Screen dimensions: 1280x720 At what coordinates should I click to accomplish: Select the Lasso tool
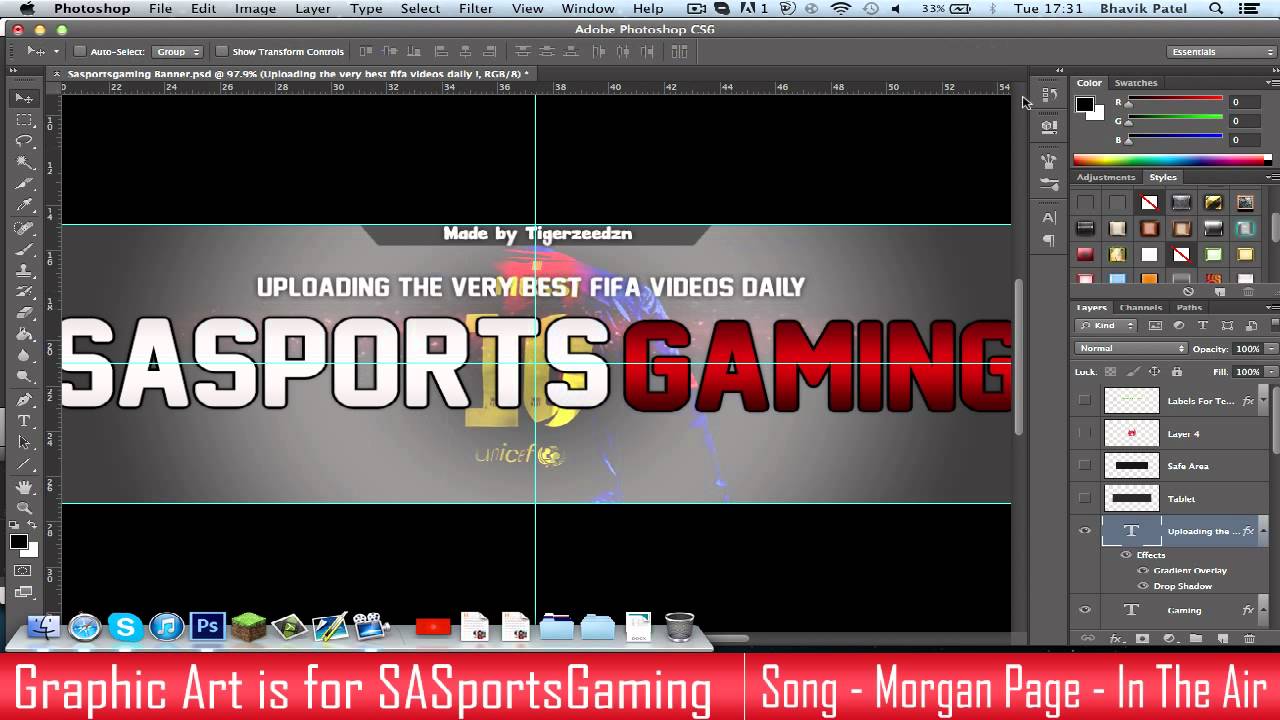coord(24,141)
